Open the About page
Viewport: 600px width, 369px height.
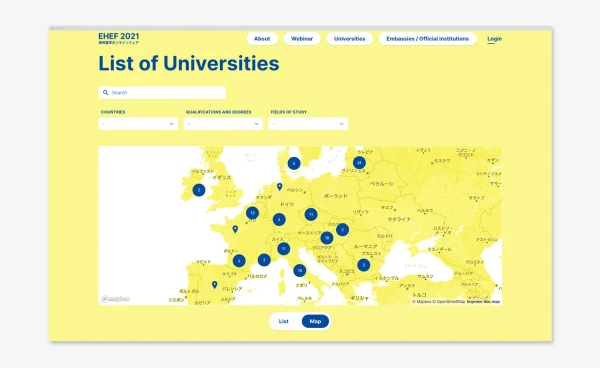(x=262, y=39)
